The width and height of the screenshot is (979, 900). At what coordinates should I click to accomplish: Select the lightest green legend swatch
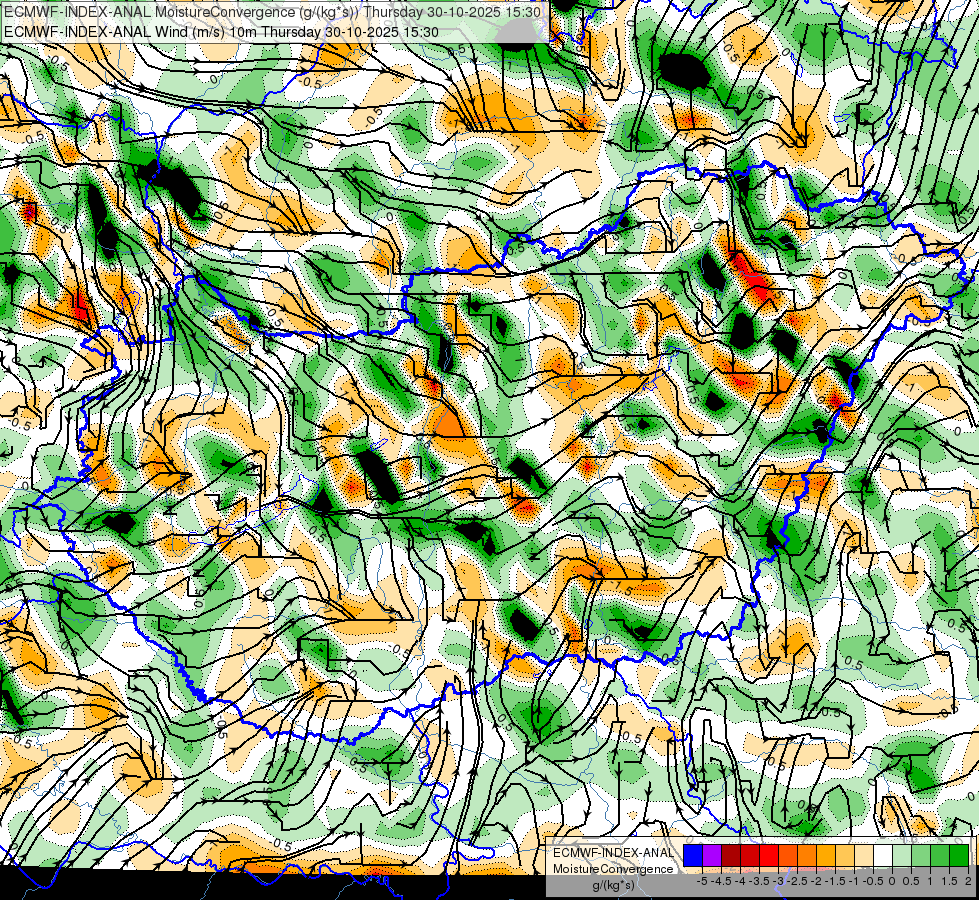point(902,856)
